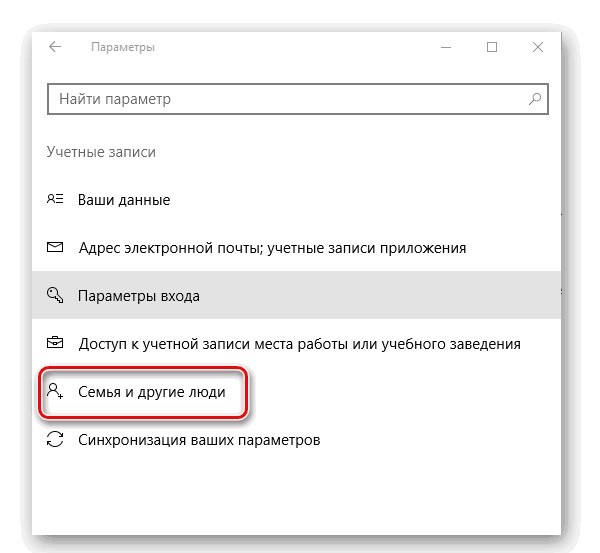
Task: Select Параметры входа
Action: pyautogui.click(x=139, y=296)
